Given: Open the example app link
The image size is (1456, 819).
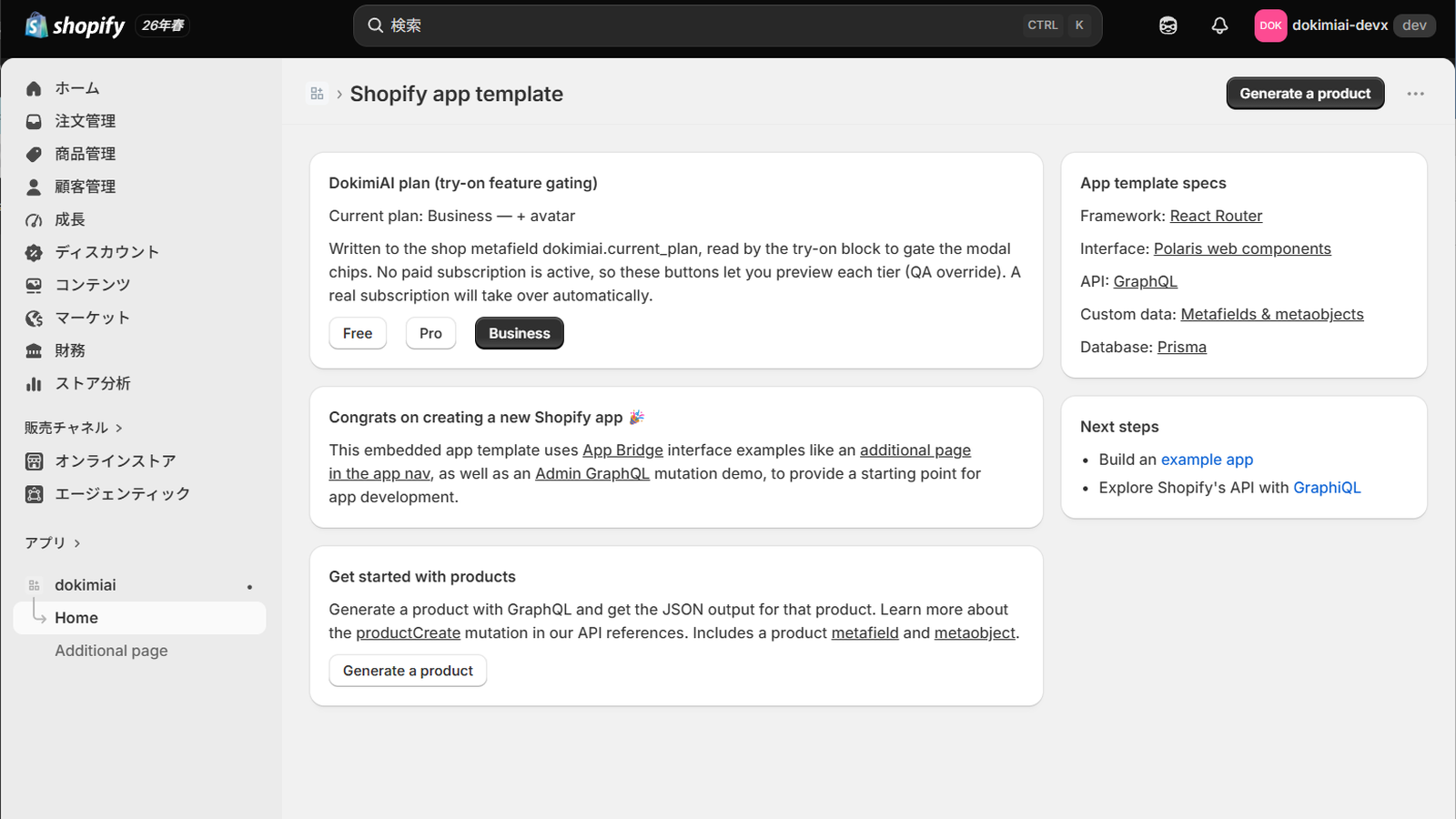Looking at the screenshot, I should coord(1207,460).
